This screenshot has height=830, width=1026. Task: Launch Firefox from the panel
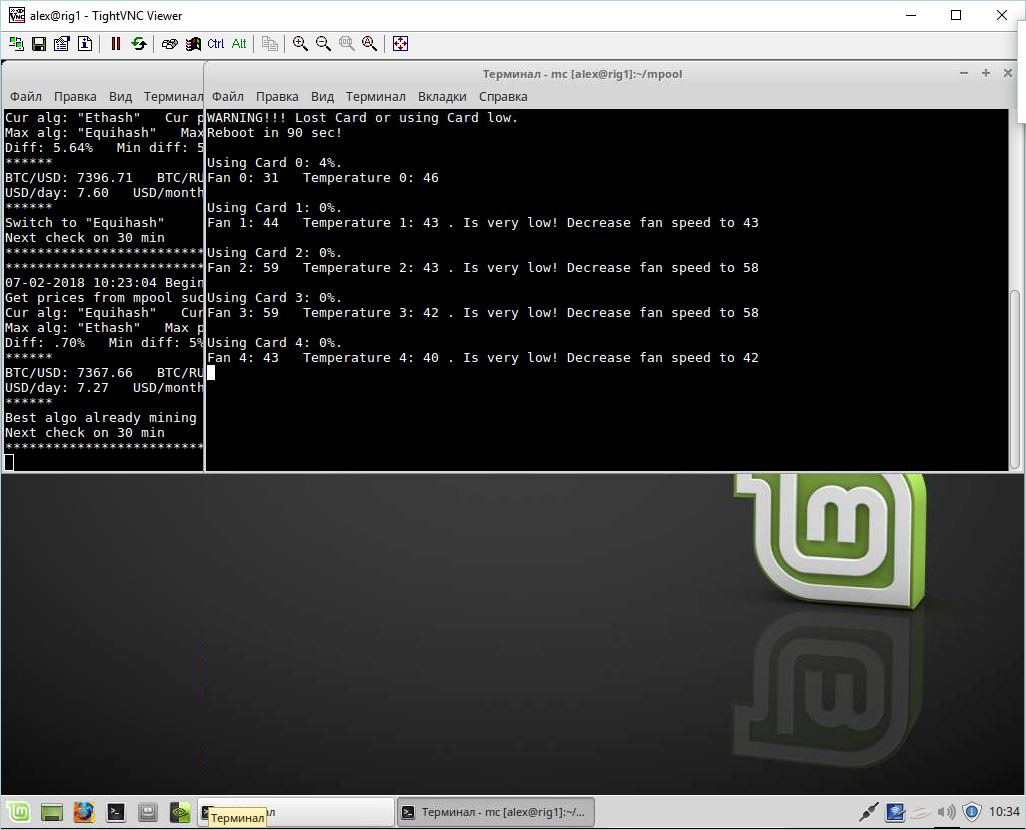coord(84,812)
